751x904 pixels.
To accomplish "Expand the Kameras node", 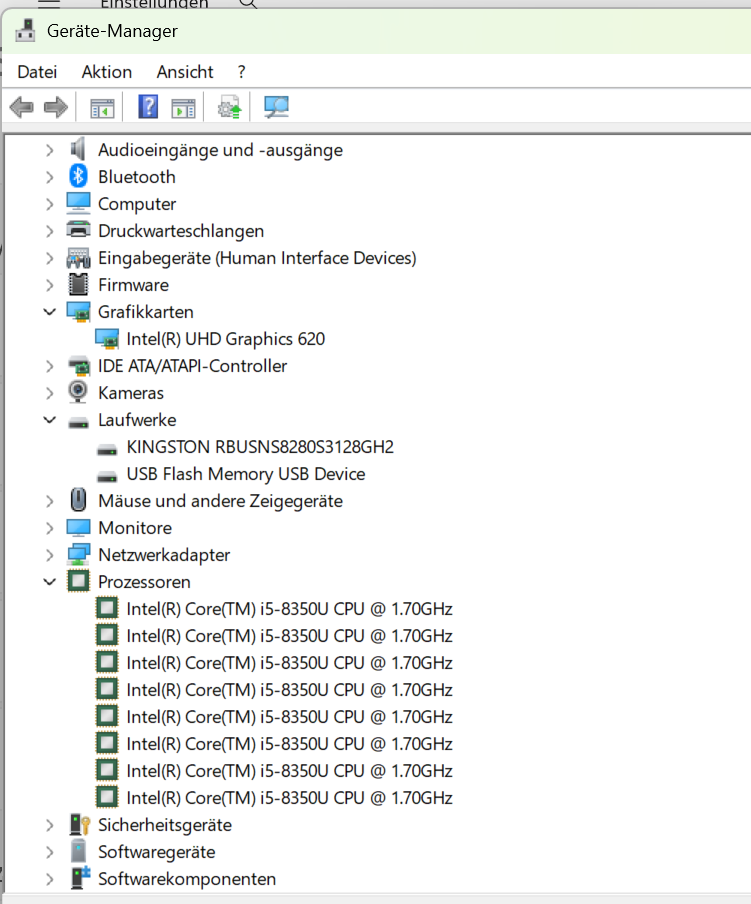I will (50, 393).
